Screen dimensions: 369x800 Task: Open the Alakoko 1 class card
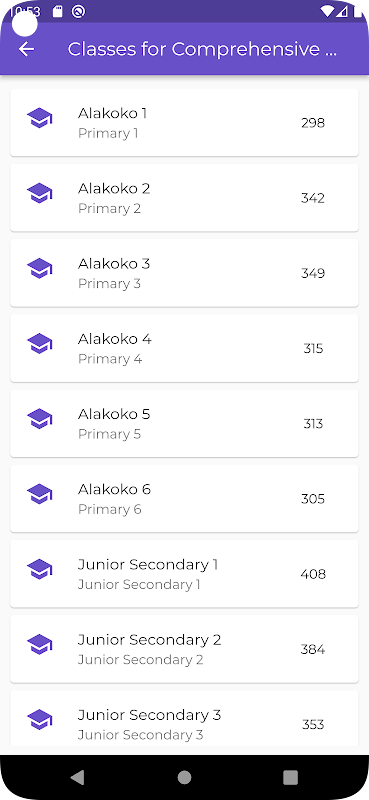click(x=184, y=122)
